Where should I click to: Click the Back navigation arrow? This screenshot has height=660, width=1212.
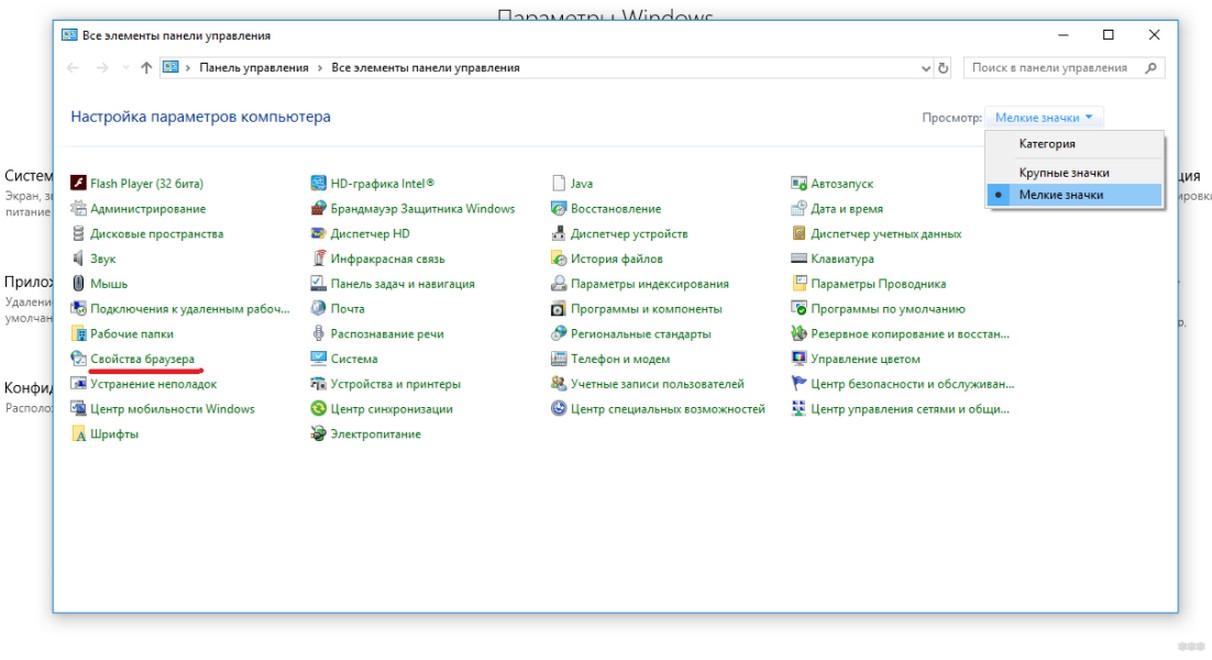[x=73, y=68]
